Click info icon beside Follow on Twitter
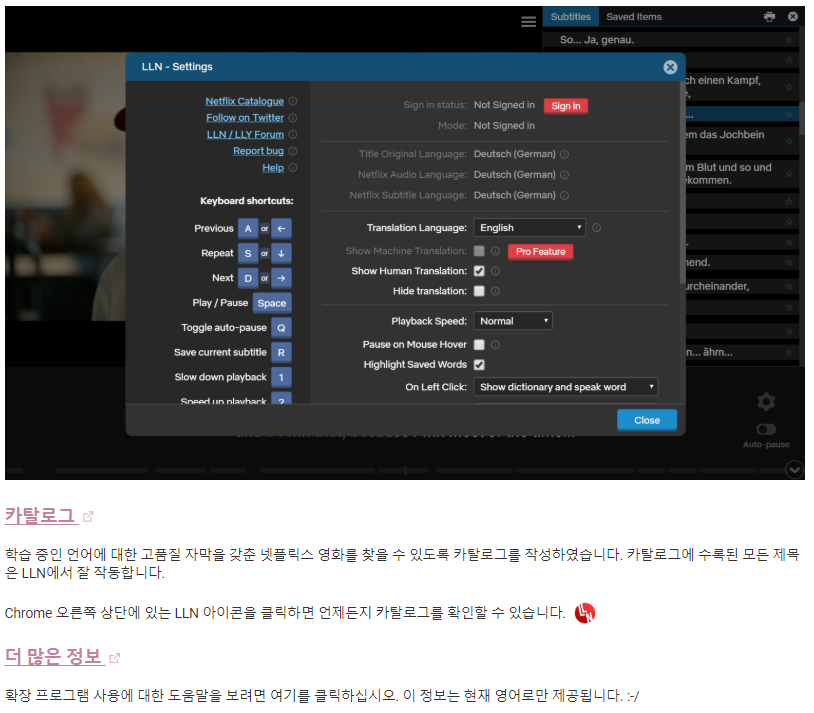This screenshot has height=713, width=814. [x=292, y=118]
